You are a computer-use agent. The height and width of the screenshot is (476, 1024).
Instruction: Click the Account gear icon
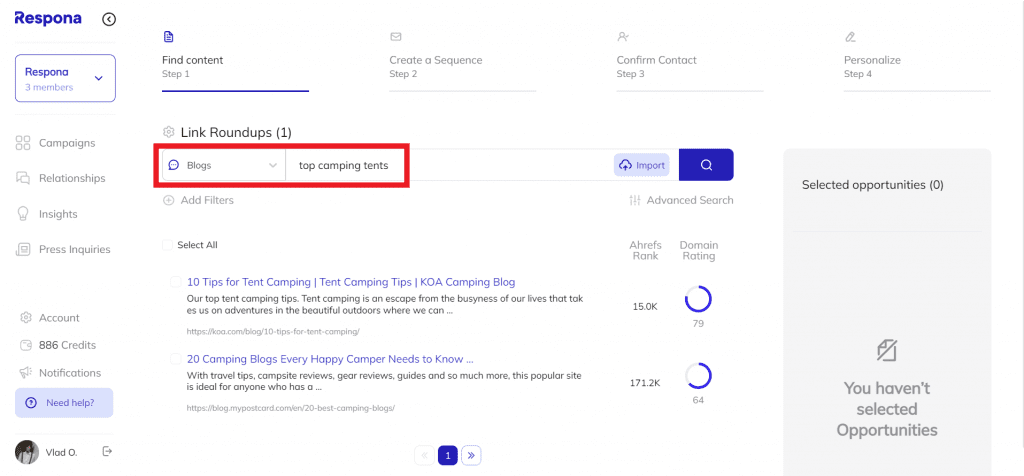[26, 318]
